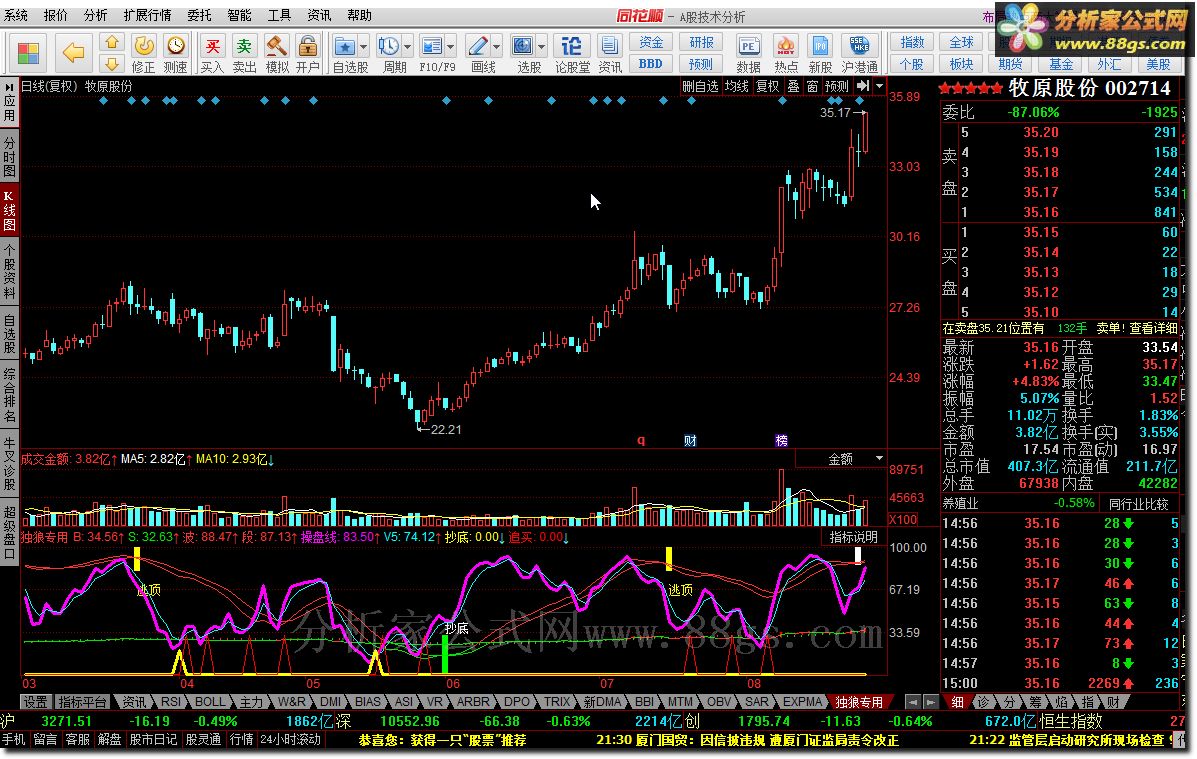This screenshot has width=1197, height=759.
Task: Expand the 画线 dropdown arrow
Action: tap(497, 47)
